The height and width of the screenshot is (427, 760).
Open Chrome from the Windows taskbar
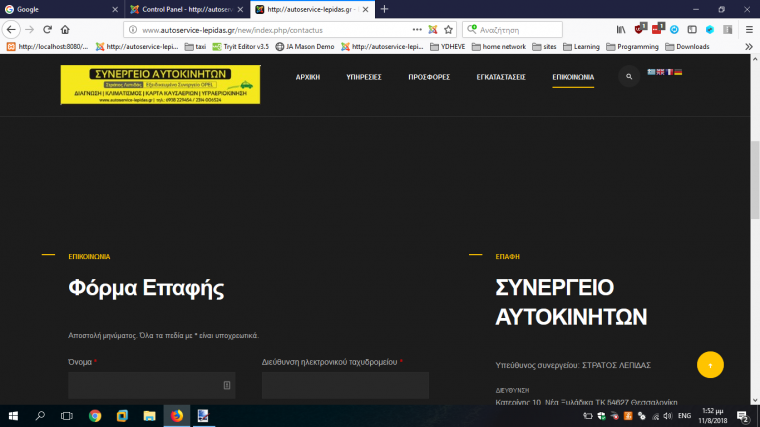point(94,415)
